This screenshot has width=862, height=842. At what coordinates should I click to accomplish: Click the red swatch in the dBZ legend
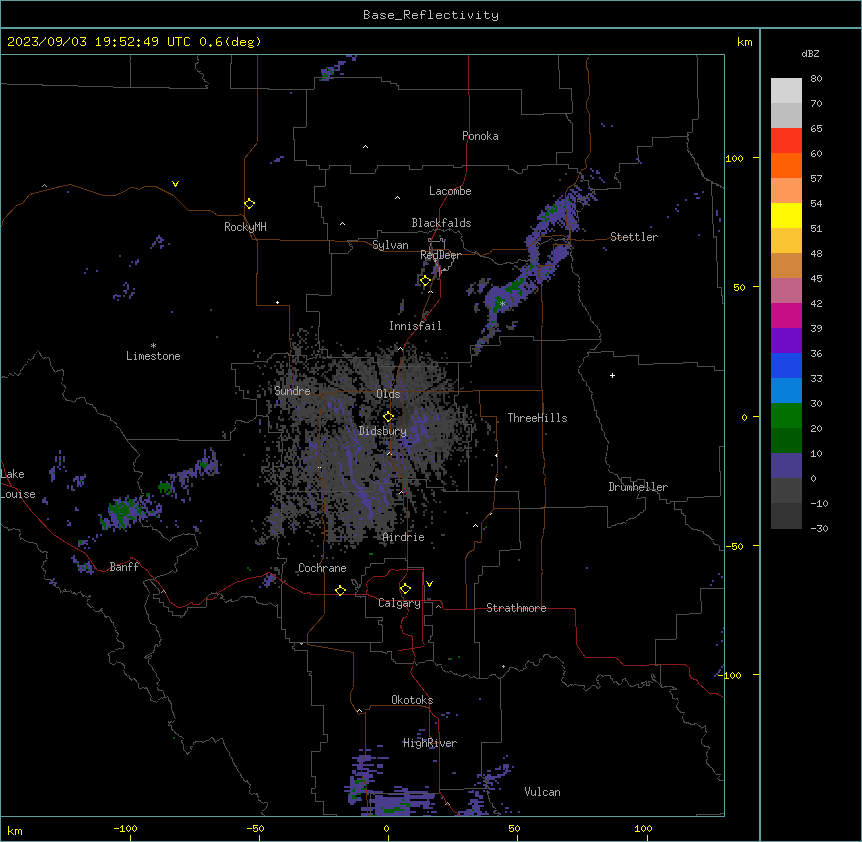(x=786, y=141)
